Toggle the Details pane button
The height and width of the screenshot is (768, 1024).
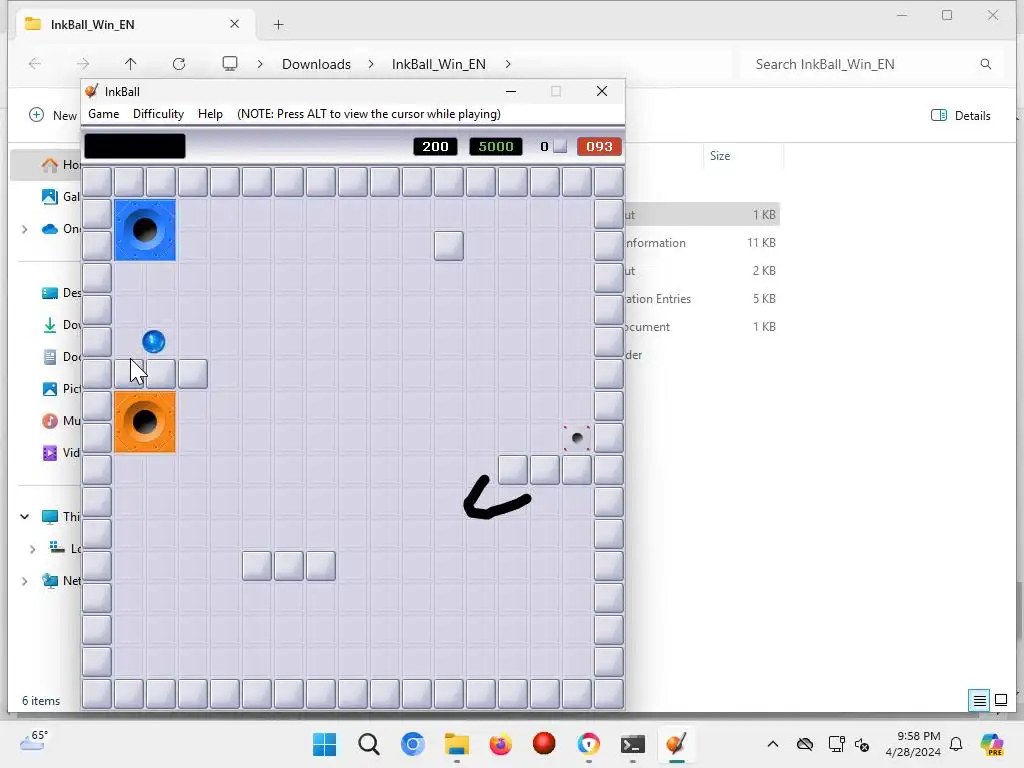tap(961, 116)
